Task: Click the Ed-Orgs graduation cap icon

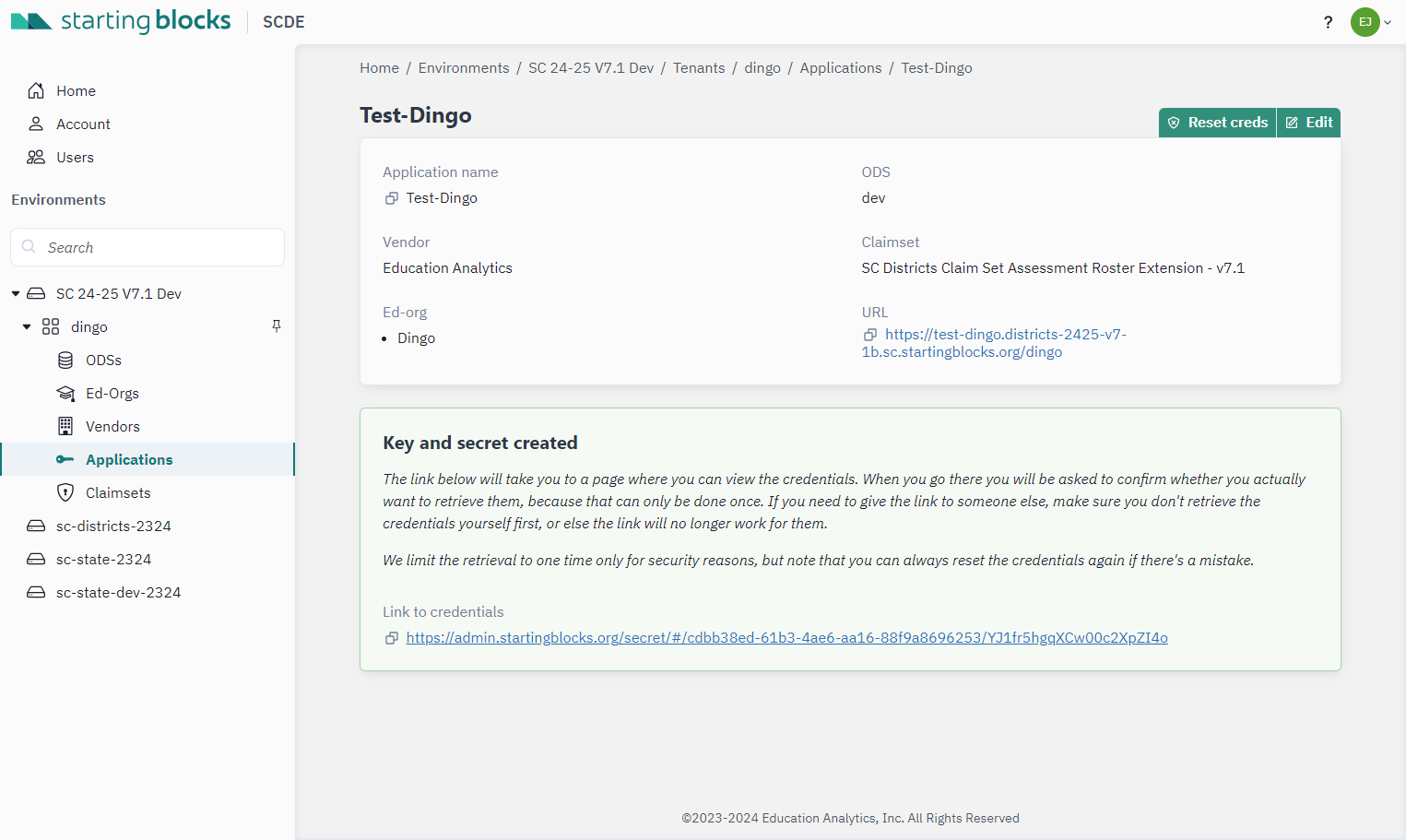Action: point(65,393)
